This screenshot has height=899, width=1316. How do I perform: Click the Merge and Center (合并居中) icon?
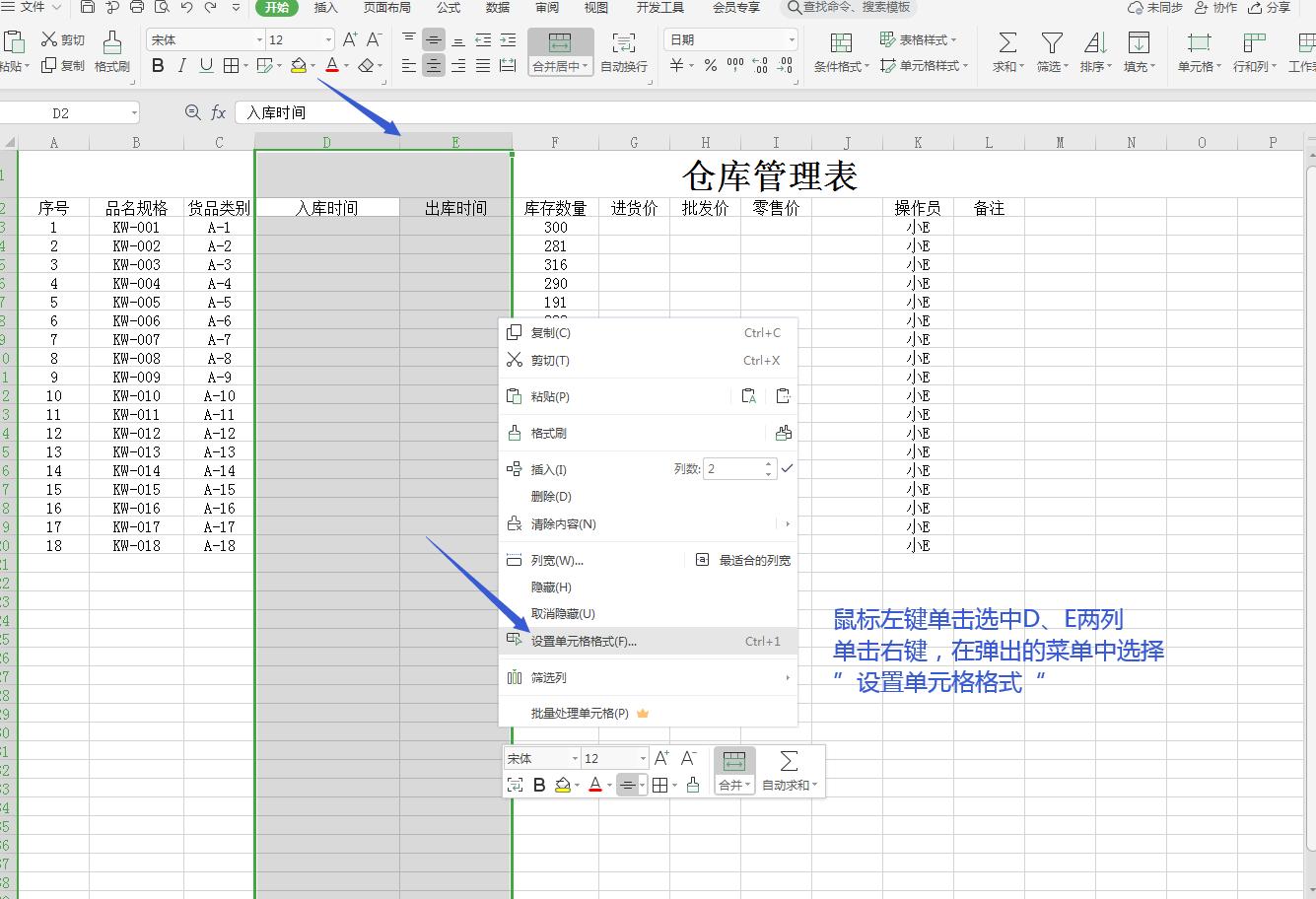[559, 43]
